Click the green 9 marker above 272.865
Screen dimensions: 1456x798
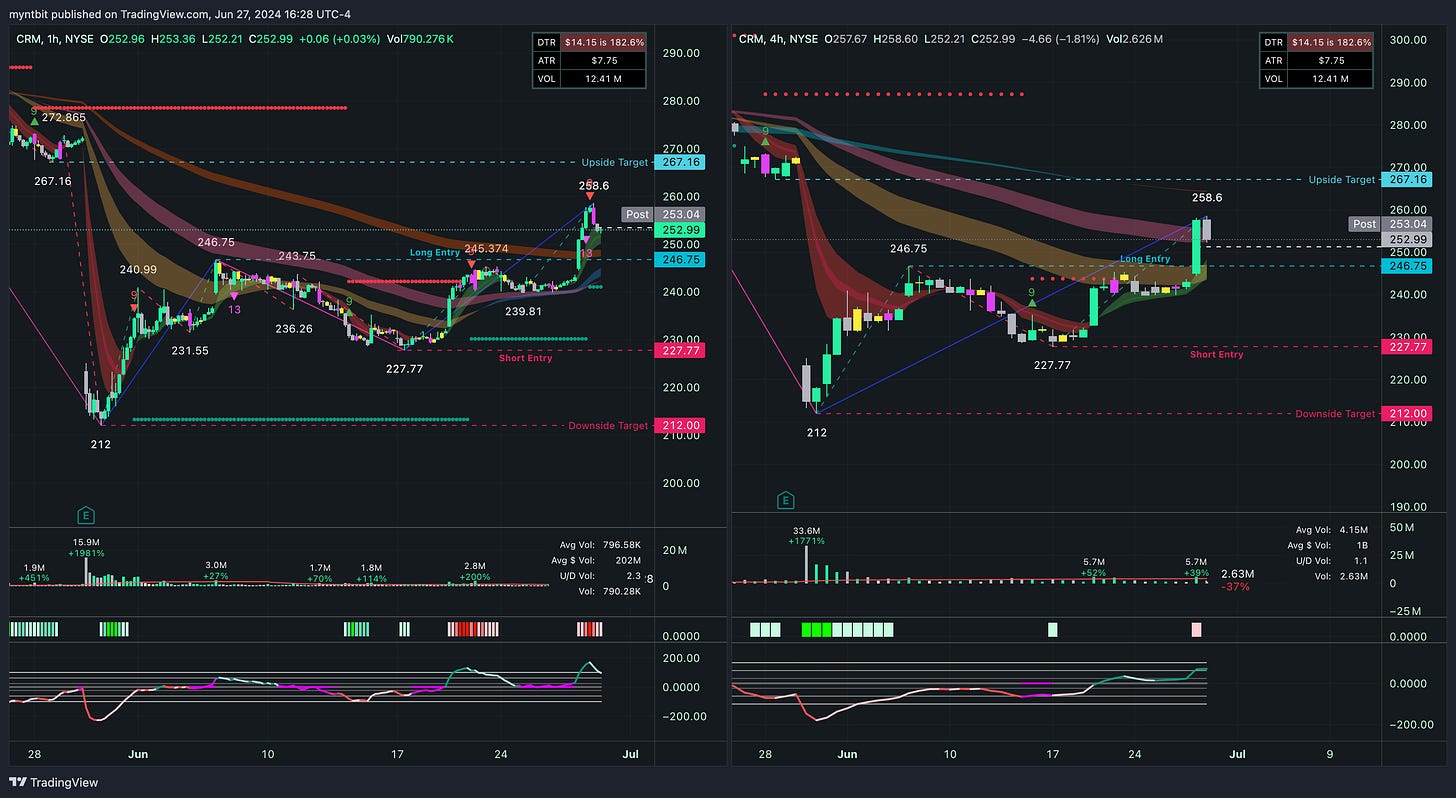[x=34, y=111]
